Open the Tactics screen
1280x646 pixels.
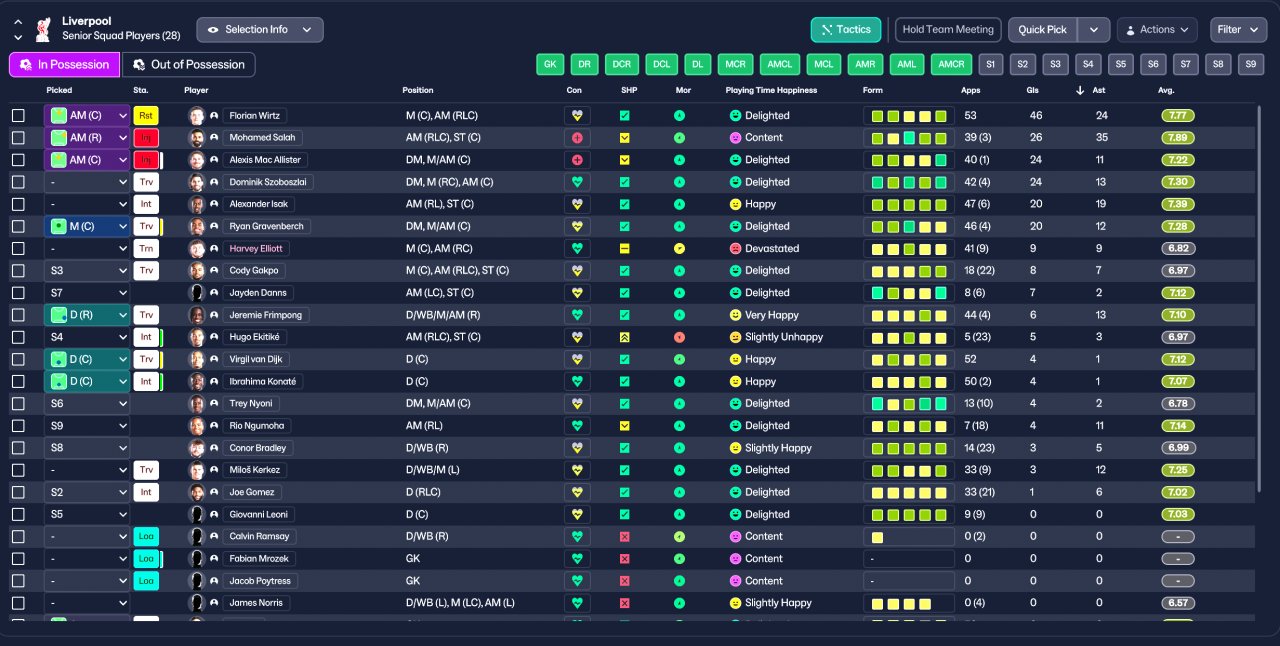tap(846, 30)
